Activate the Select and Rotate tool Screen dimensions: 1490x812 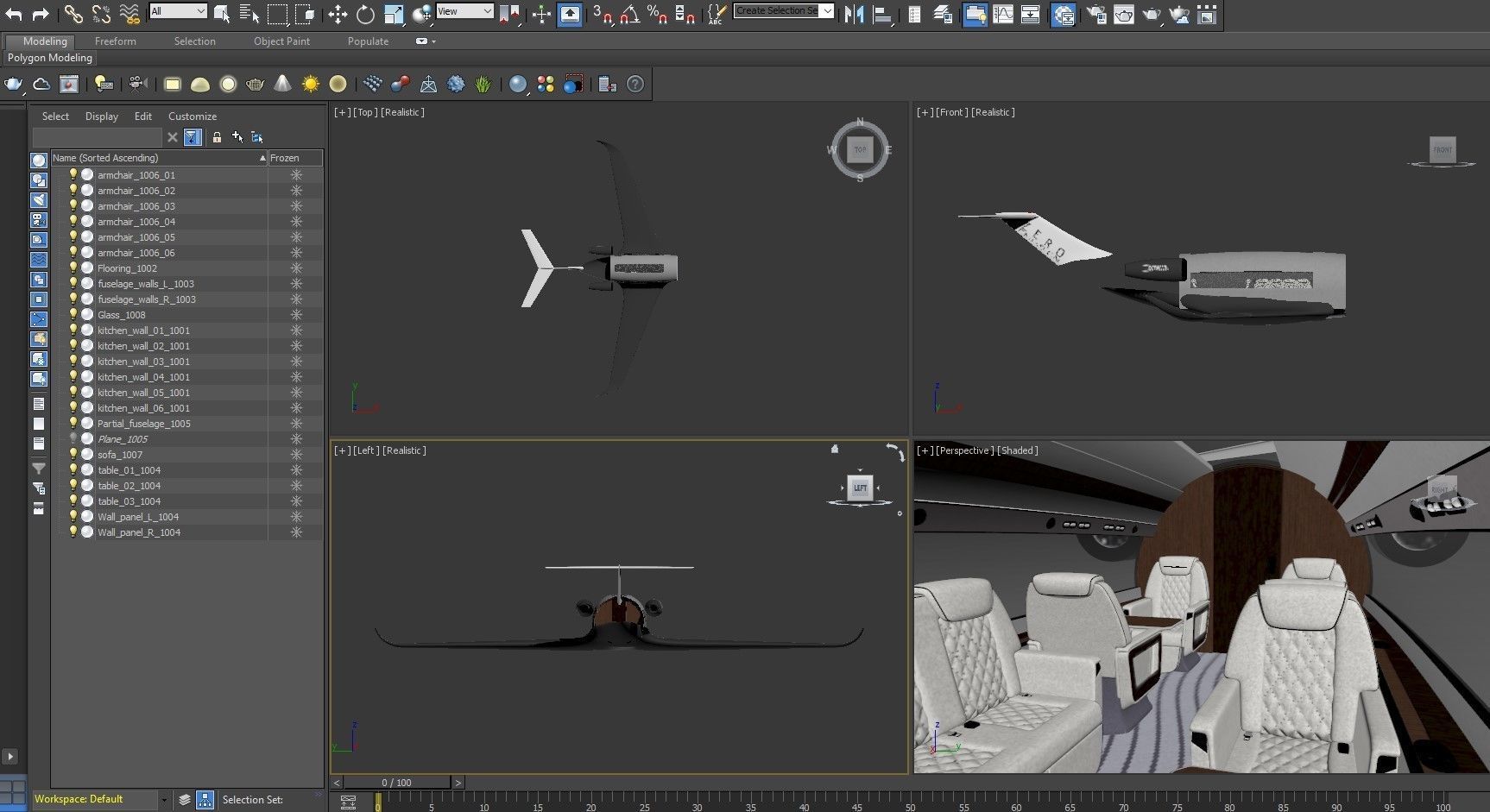point(366,14)
